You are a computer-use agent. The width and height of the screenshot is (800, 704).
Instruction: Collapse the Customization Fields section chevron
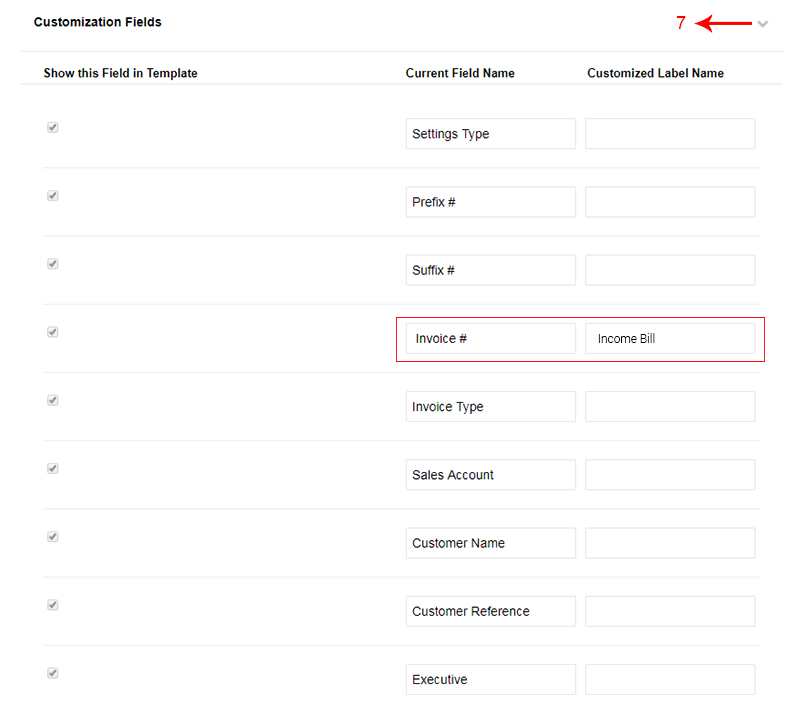point(762,23)
